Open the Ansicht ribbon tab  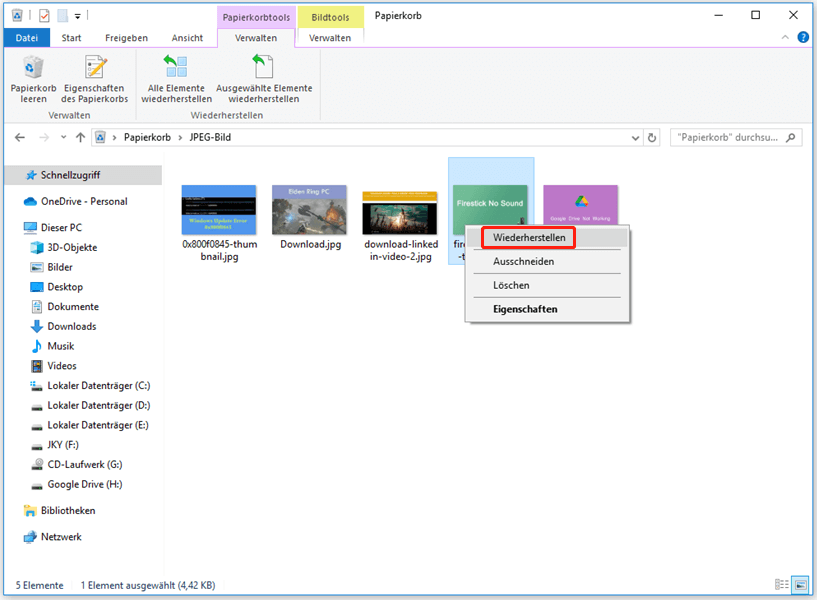(187, 38)
